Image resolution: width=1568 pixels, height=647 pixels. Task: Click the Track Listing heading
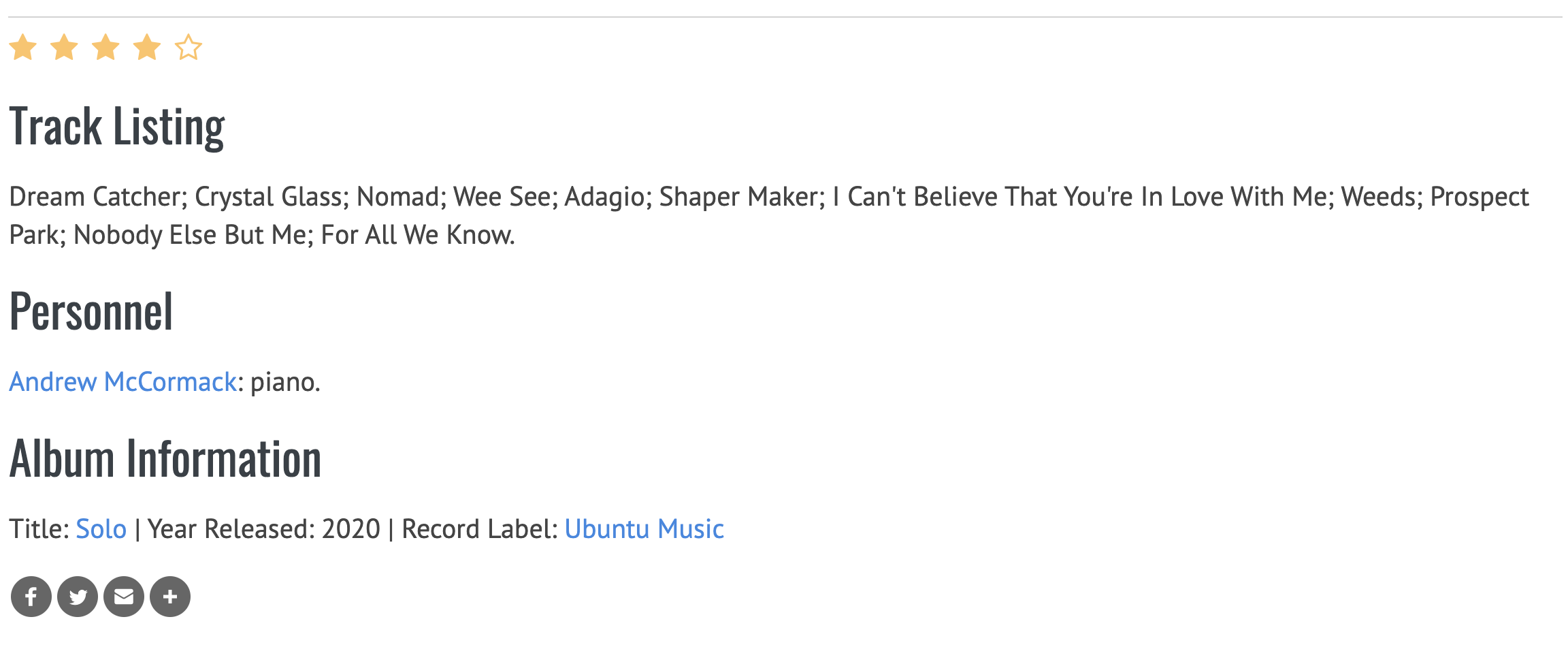click(117, 127)
